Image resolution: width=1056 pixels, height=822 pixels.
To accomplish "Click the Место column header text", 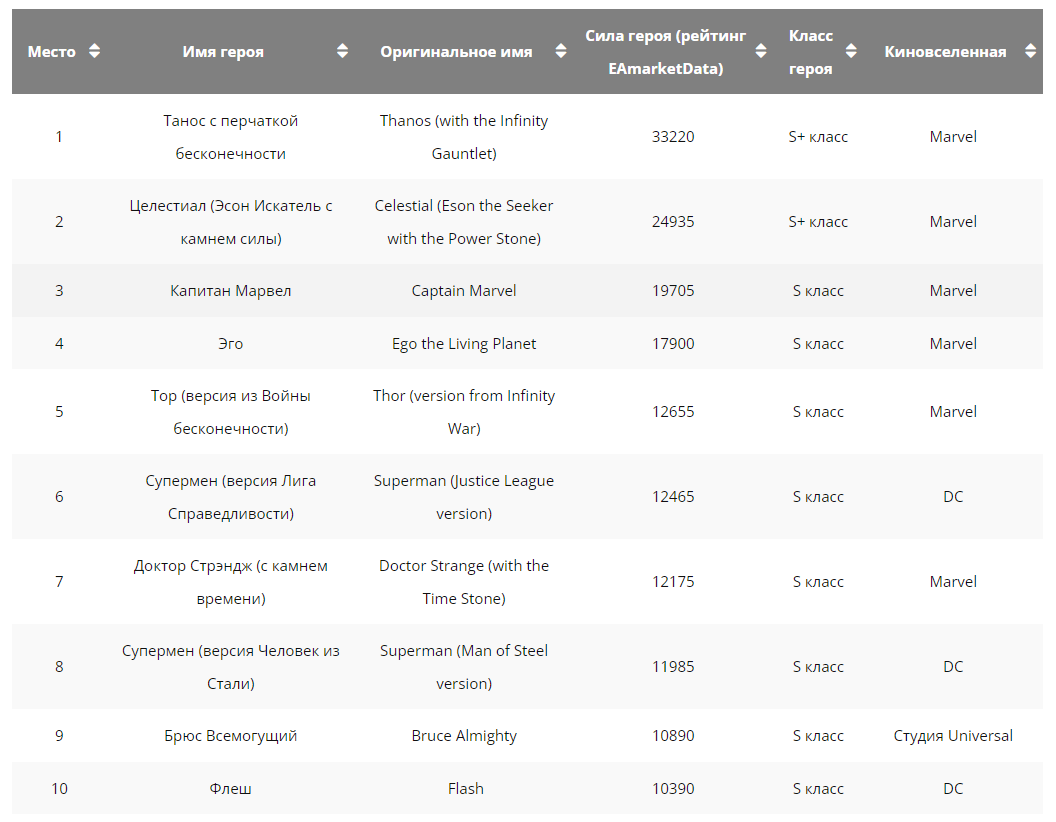I will pyautogui.click(x=52, y=52).
